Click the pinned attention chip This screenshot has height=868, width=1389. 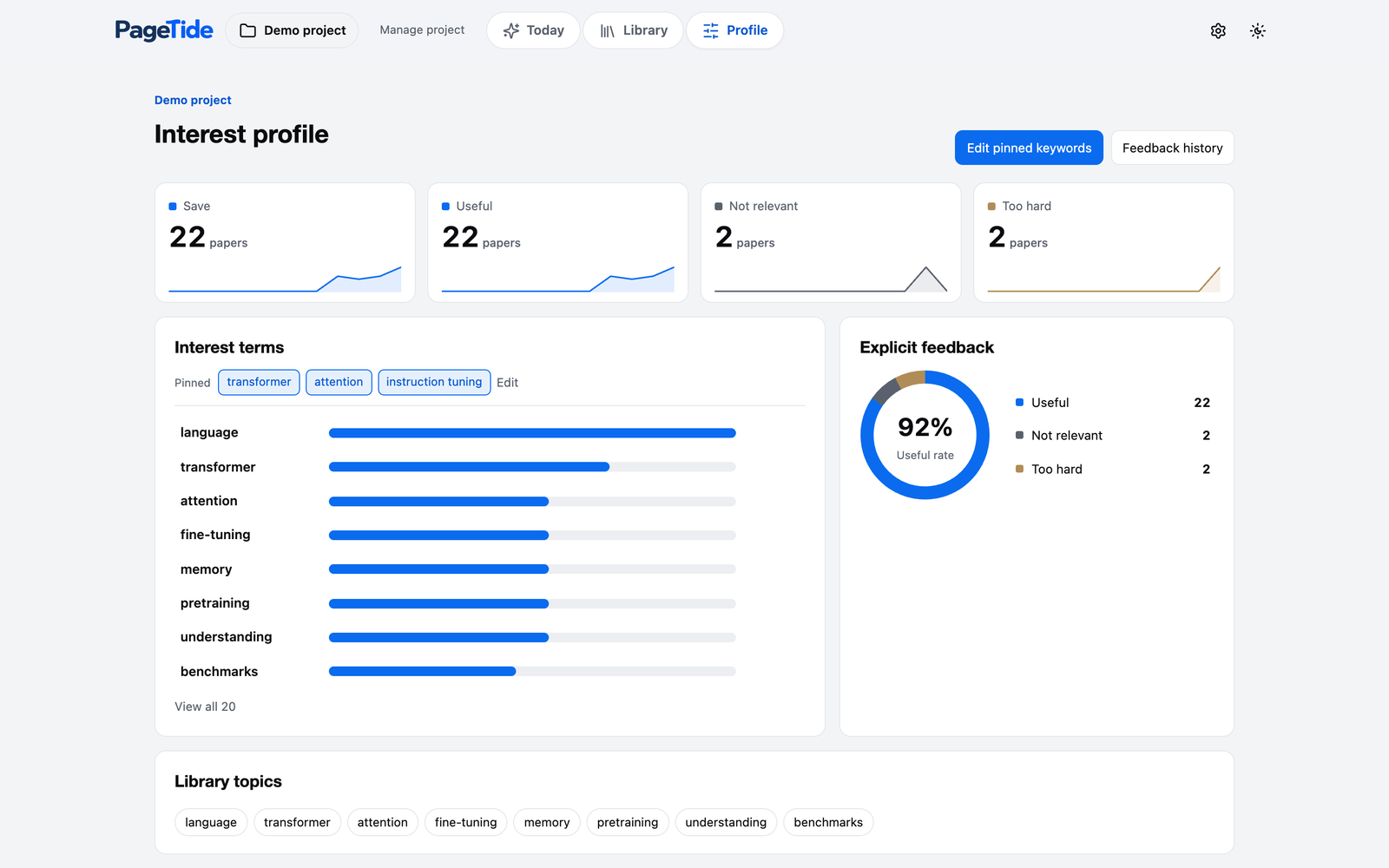coord(339,382)
